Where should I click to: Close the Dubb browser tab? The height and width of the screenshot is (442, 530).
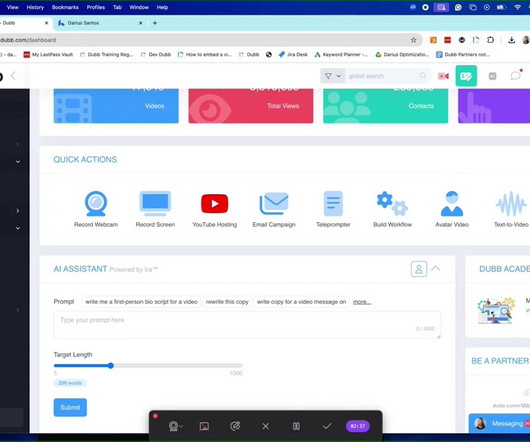tap(46, 23)
